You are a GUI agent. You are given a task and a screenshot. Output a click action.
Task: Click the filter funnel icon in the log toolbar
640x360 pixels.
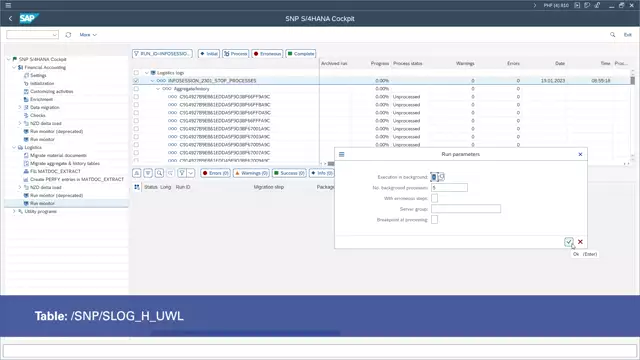point(182,173)
